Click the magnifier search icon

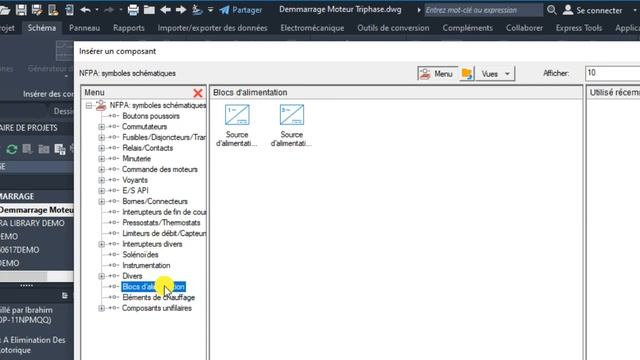pos(551,10)
